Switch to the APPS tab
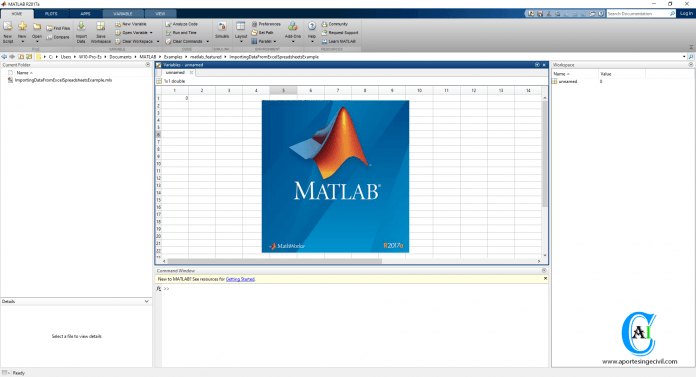The width and height of the screenshot is (696, 377). click(85, 14)
